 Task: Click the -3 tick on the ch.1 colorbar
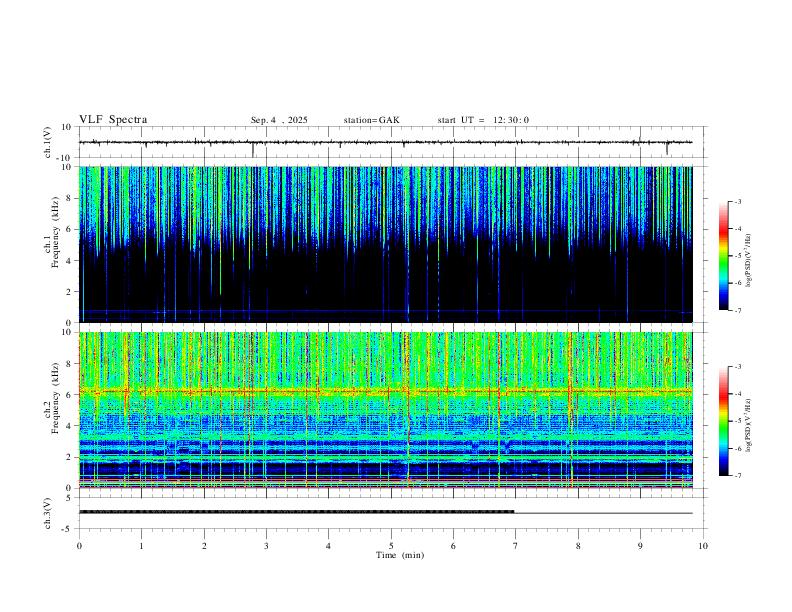click(738, 201)
